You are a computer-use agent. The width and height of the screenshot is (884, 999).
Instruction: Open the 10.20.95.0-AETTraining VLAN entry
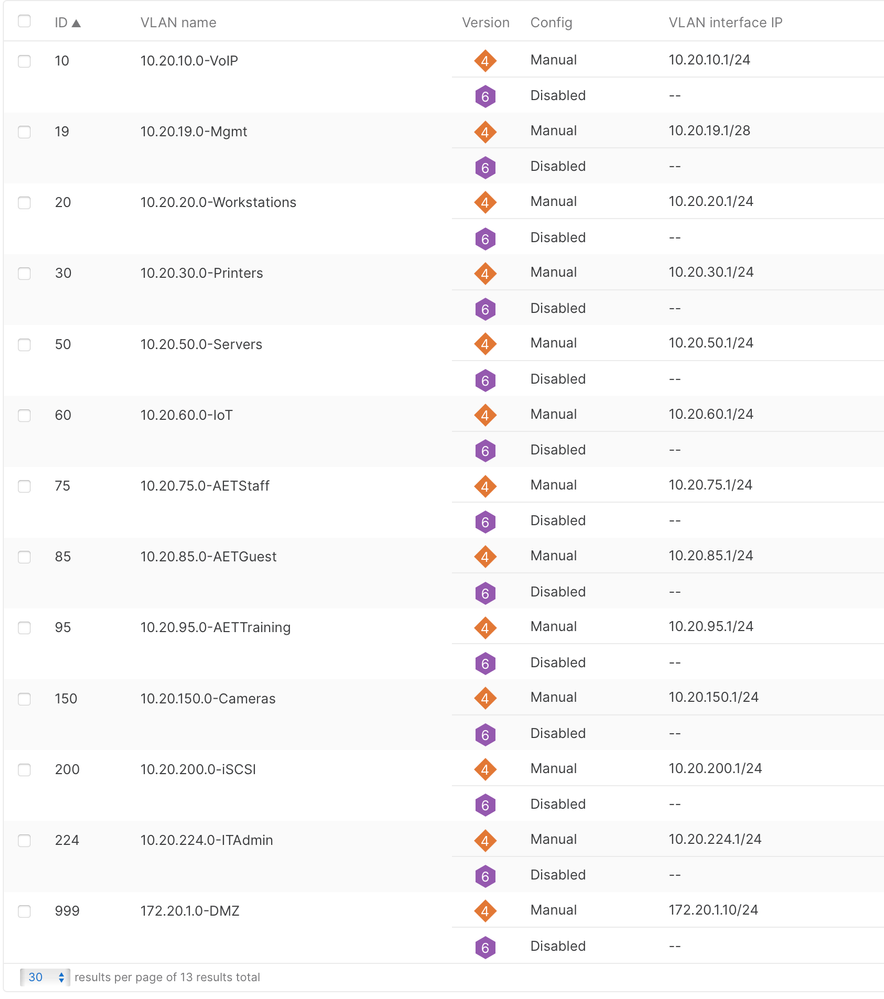(x=215, y=628)
